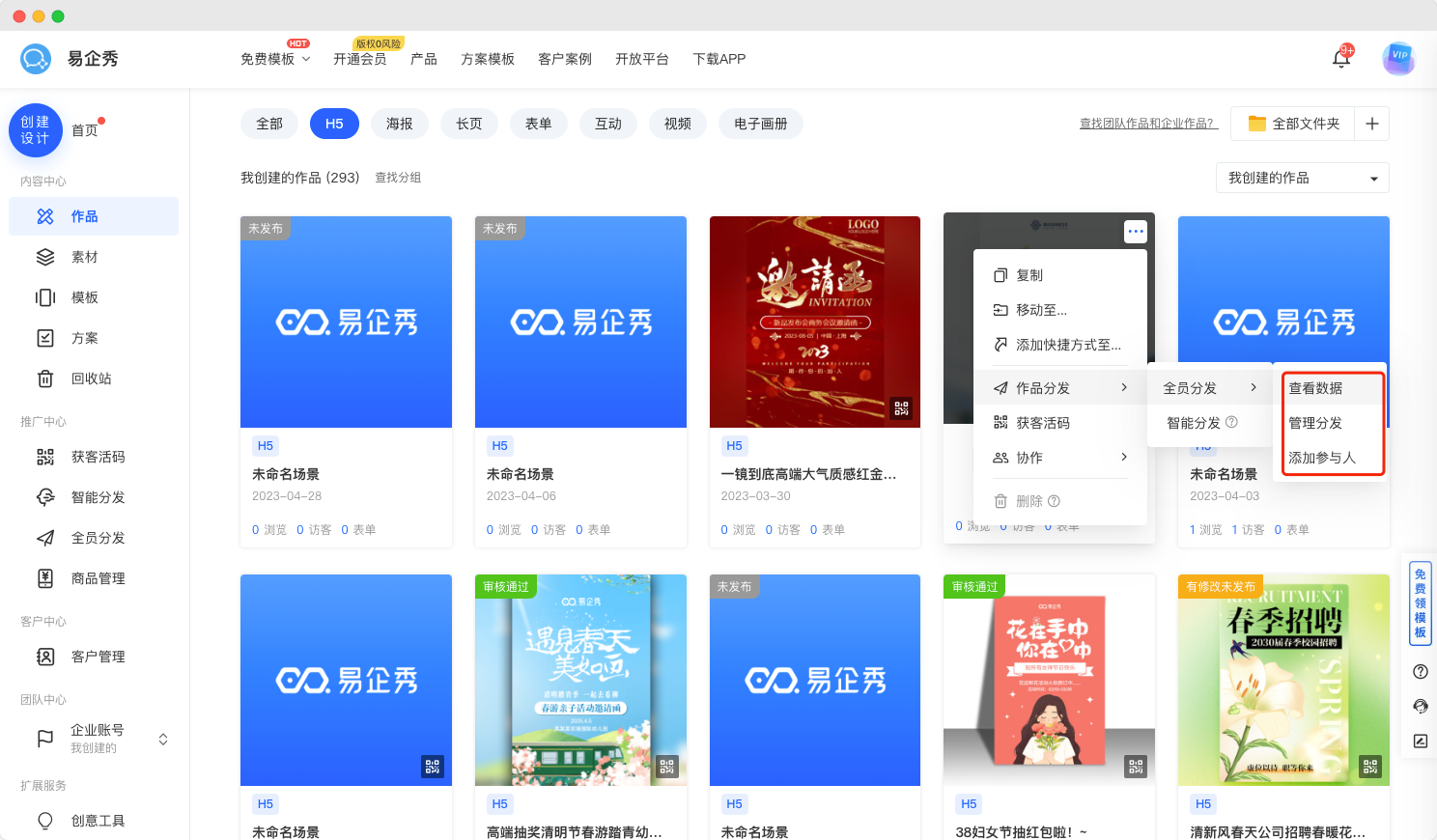Open the VIP user avatar
Viewport: 1437px width, 840px height.
1397,58
